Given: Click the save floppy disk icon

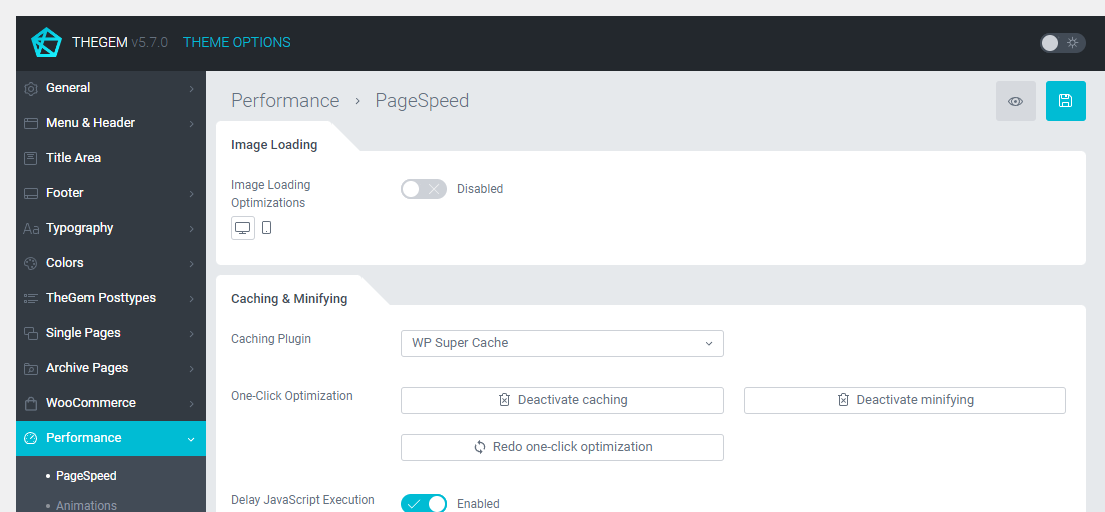Looking at the screenshot, I should pyautogui.click(x=1065, y=101).
